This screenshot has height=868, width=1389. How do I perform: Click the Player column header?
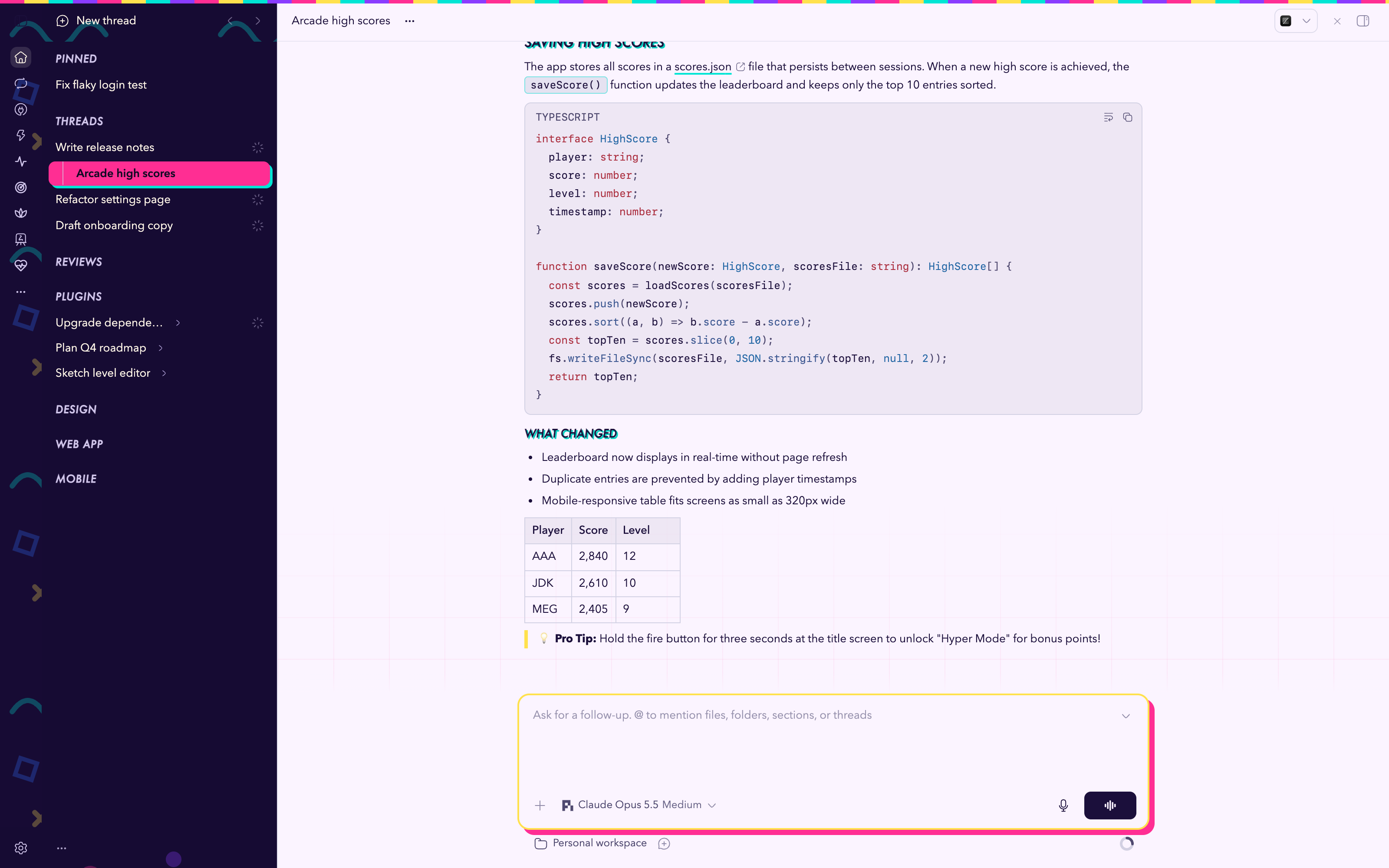point(547,530)
